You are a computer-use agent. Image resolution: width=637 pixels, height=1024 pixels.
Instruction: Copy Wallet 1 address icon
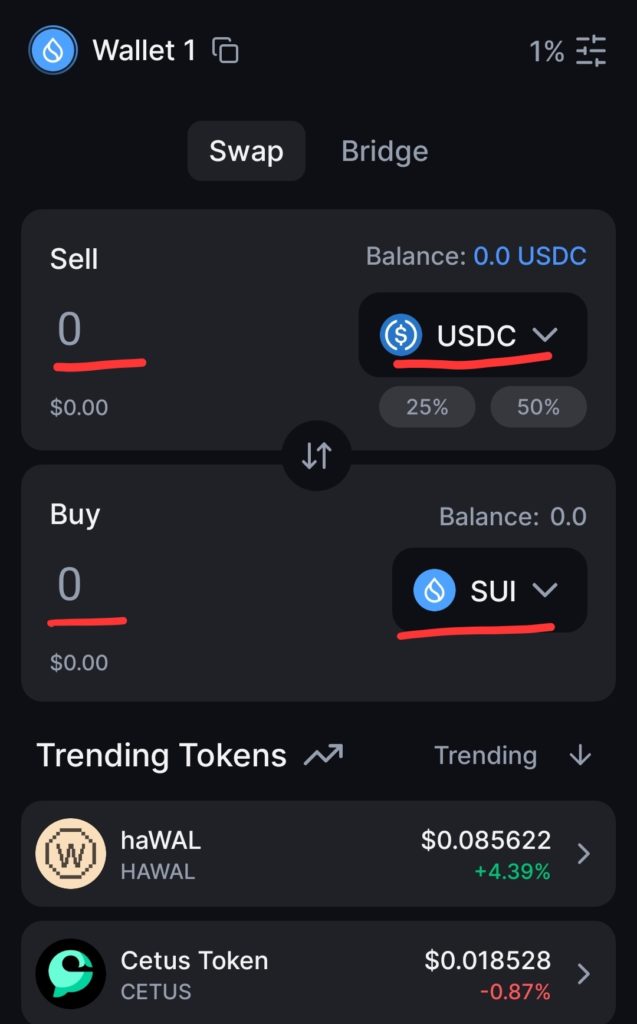click(226, 51)
